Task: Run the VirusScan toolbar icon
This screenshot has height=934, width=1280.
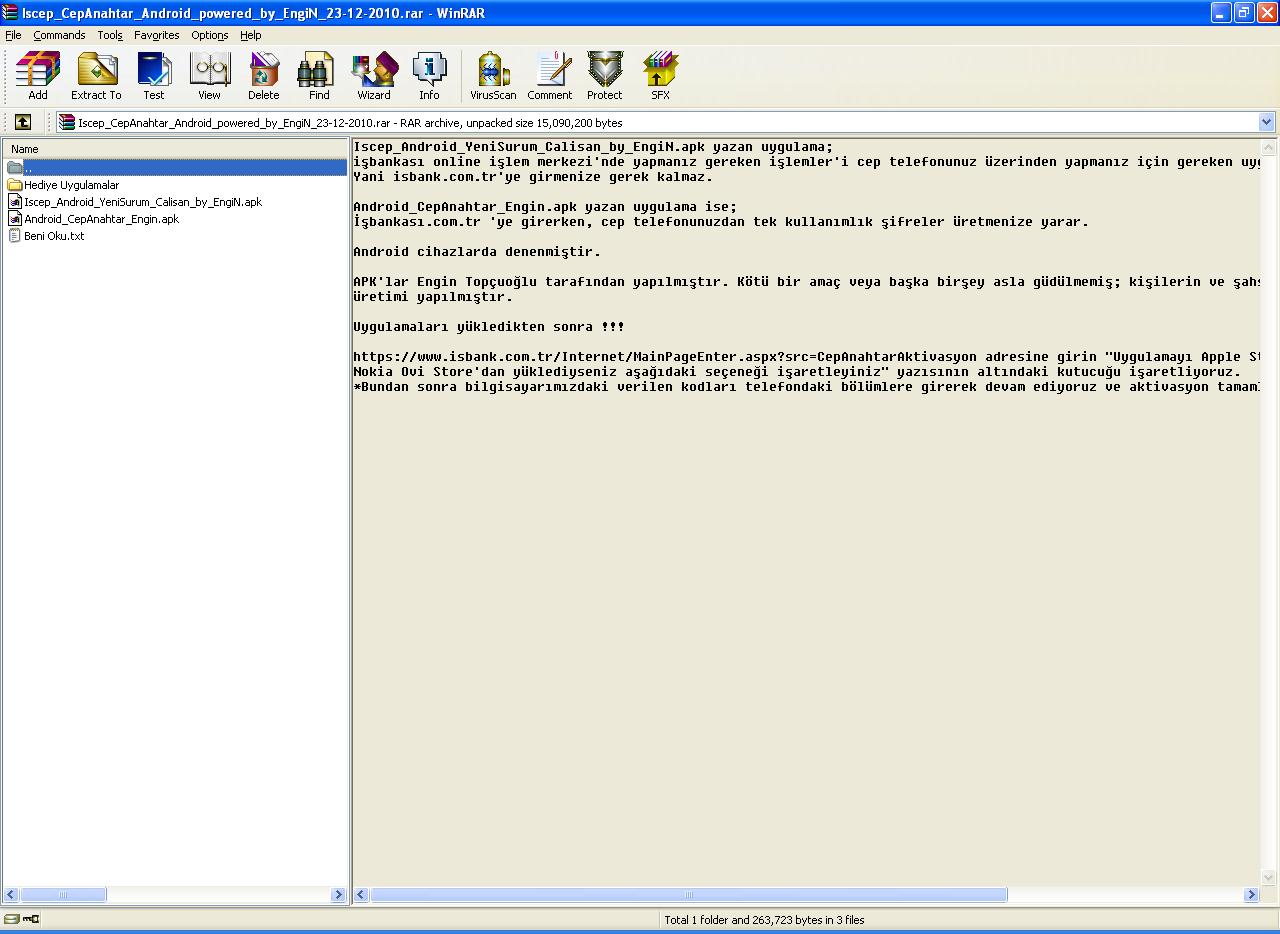Action: (493, 76)
